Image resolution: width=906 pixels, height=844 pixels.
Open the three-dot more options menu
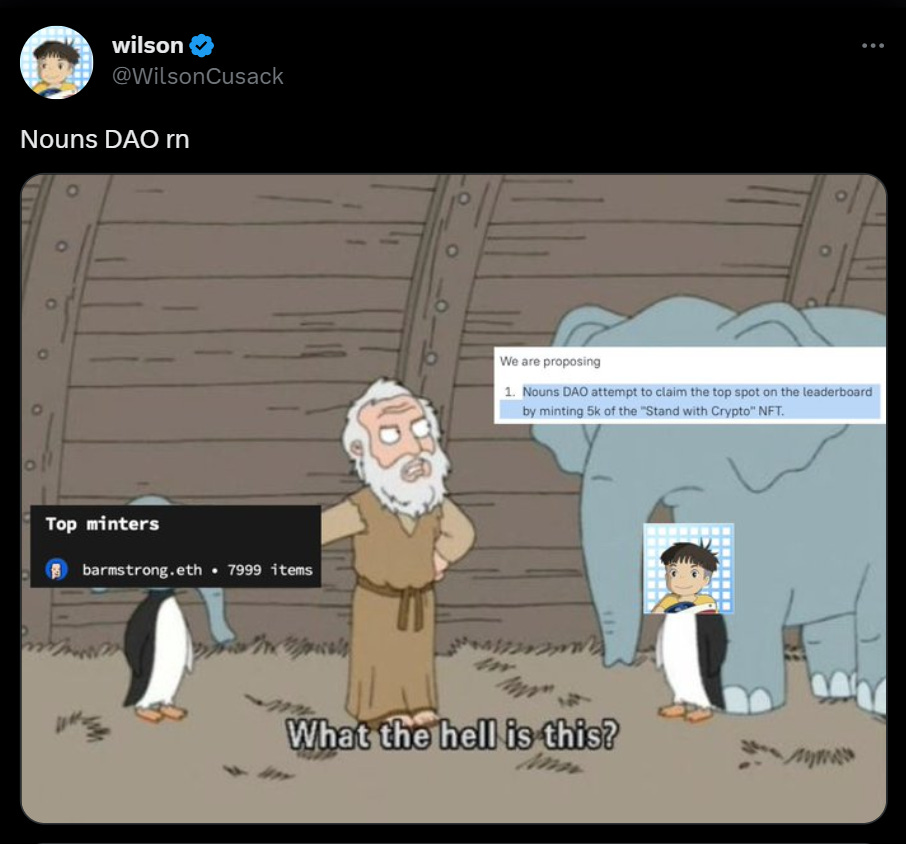click(872, 46)
